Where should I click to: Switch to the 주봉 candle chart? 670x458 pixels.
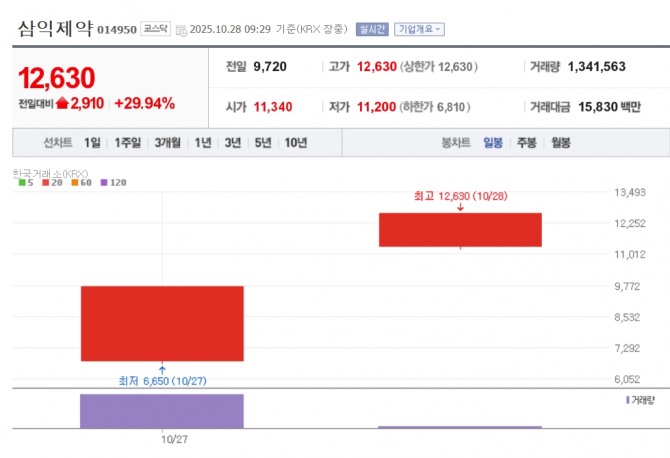click(x=526, y=143)
